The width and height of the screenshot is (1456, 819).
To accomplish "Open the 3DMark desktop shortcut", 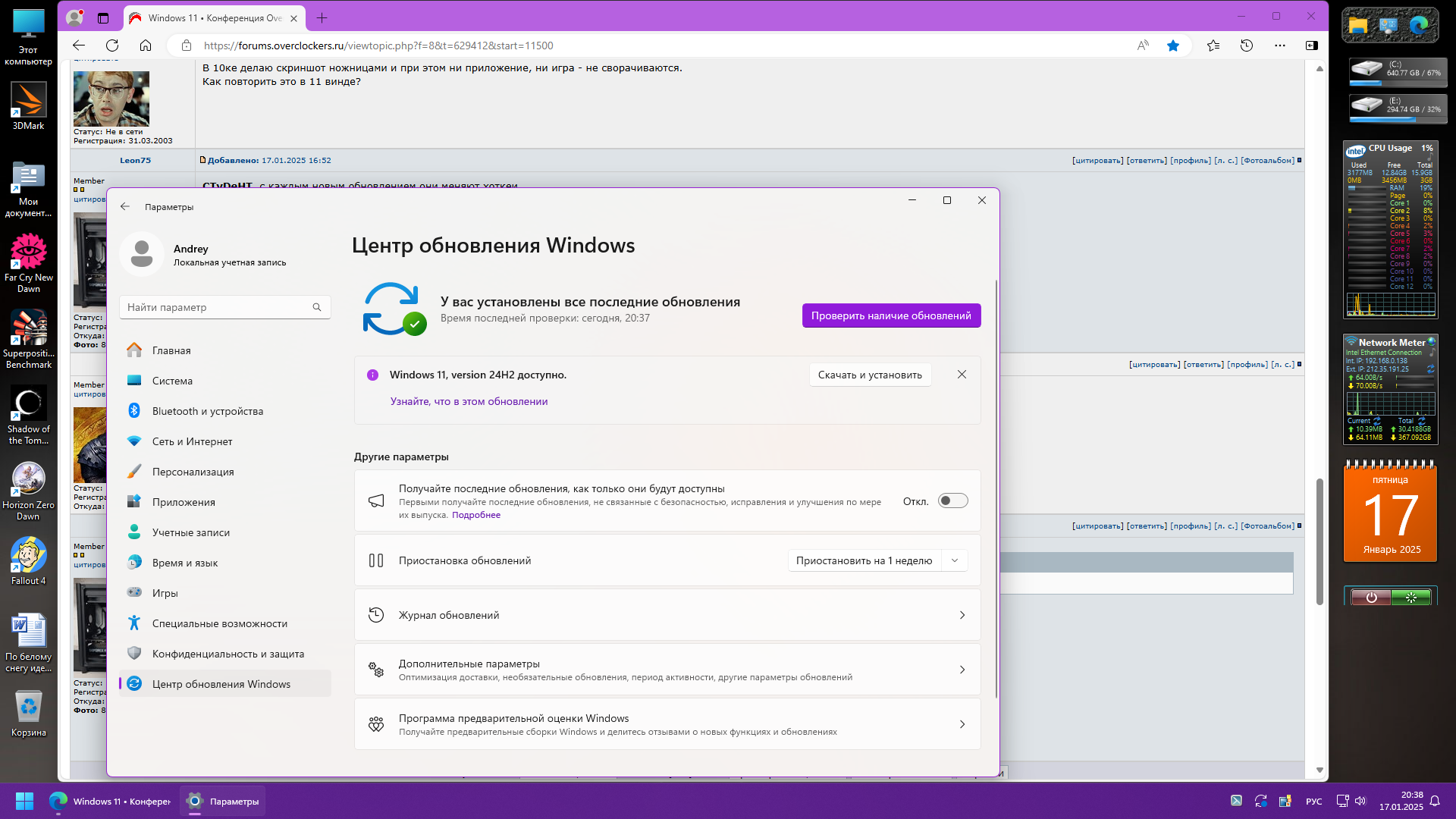I will click(28, 105).
